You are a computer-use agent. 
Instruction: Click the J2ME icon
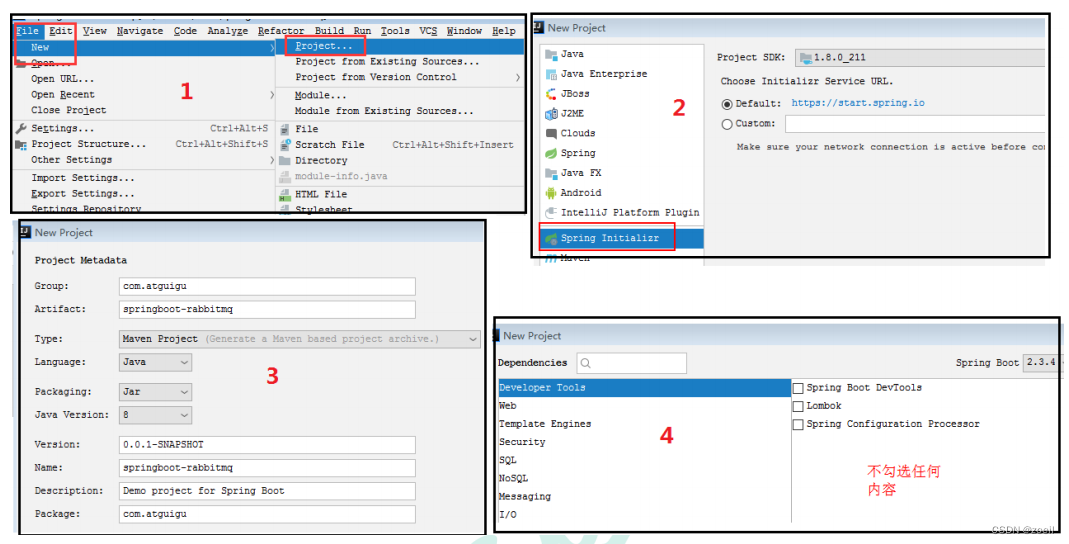[551, 113]
